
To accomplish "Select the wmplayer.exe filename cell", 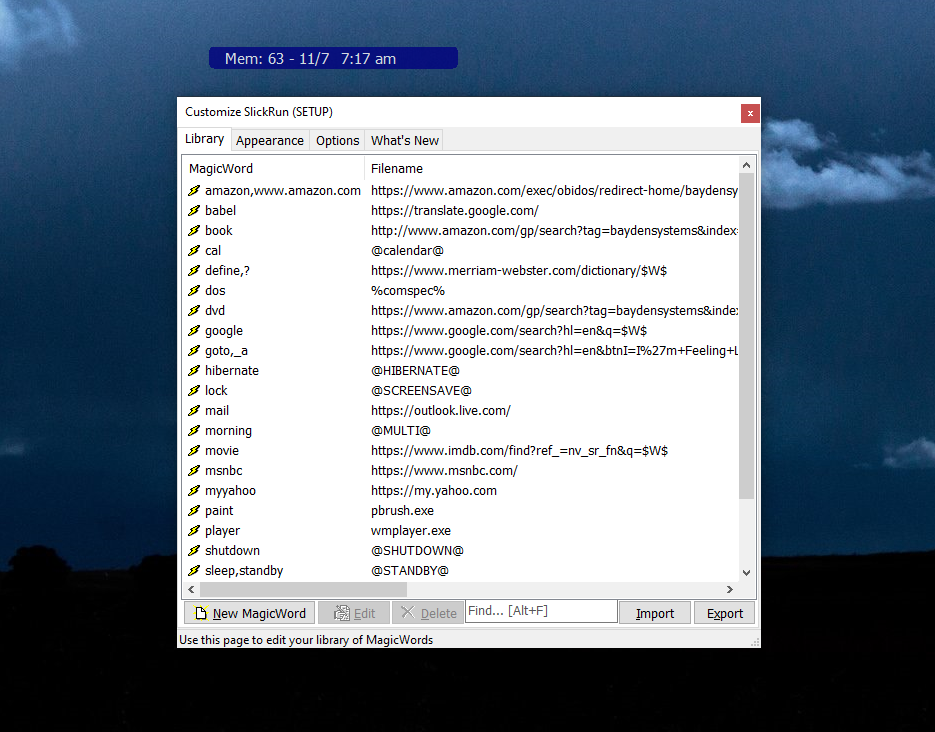I will (411, 530).
